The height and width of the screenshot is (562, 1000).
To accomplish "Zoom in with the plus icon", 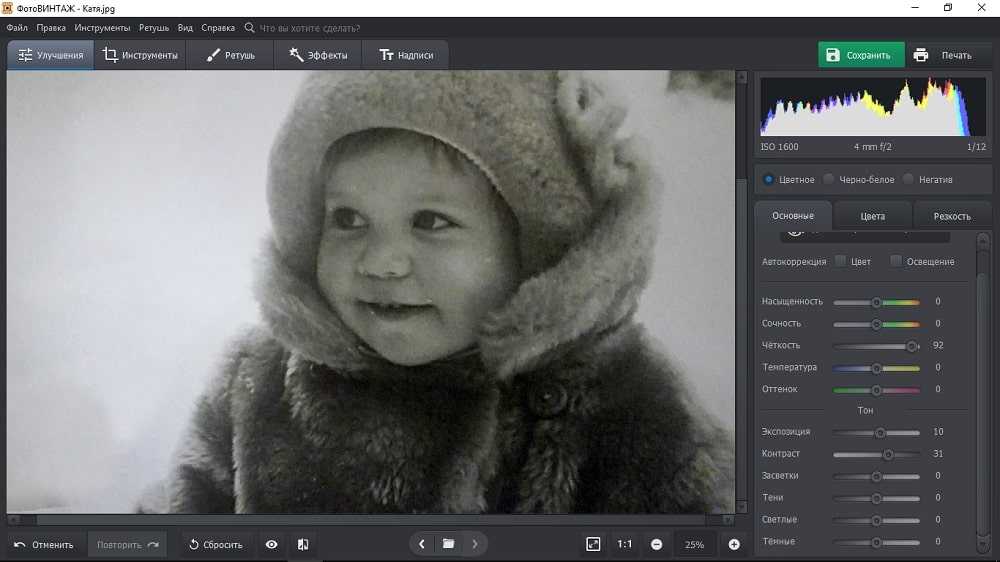I will (734, 544).
